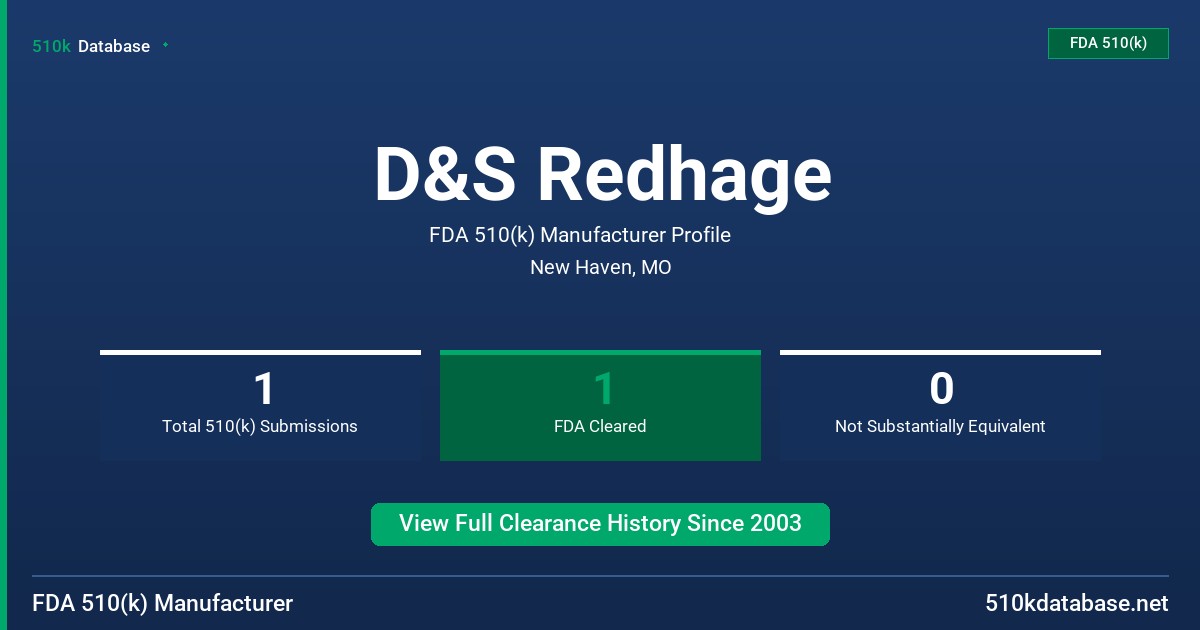The height and width of the screenshot is (630, 1200).
Task: Click the FDA 510(k) Manufacturer Profile subtitle
Action: tap(580, 235)
